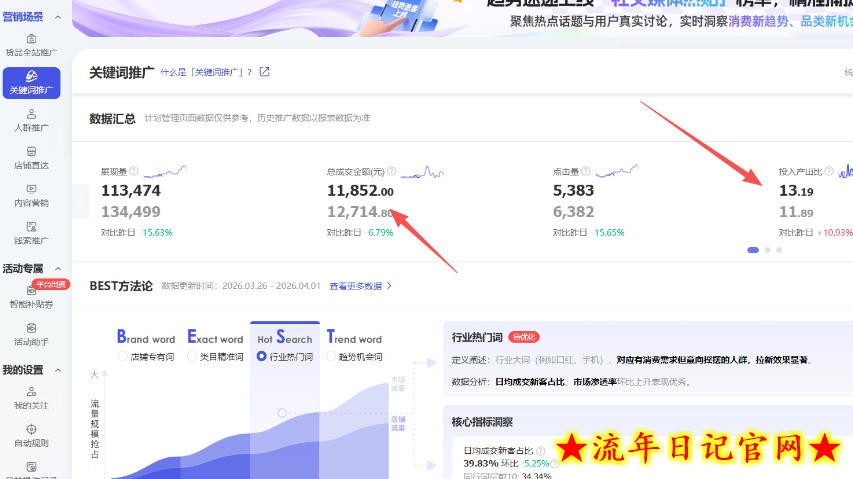The width and height of the screenshot is (853, 479).
Task: Click the third data carousel dot
Action: pyautogui.click(x=779, y=250)
